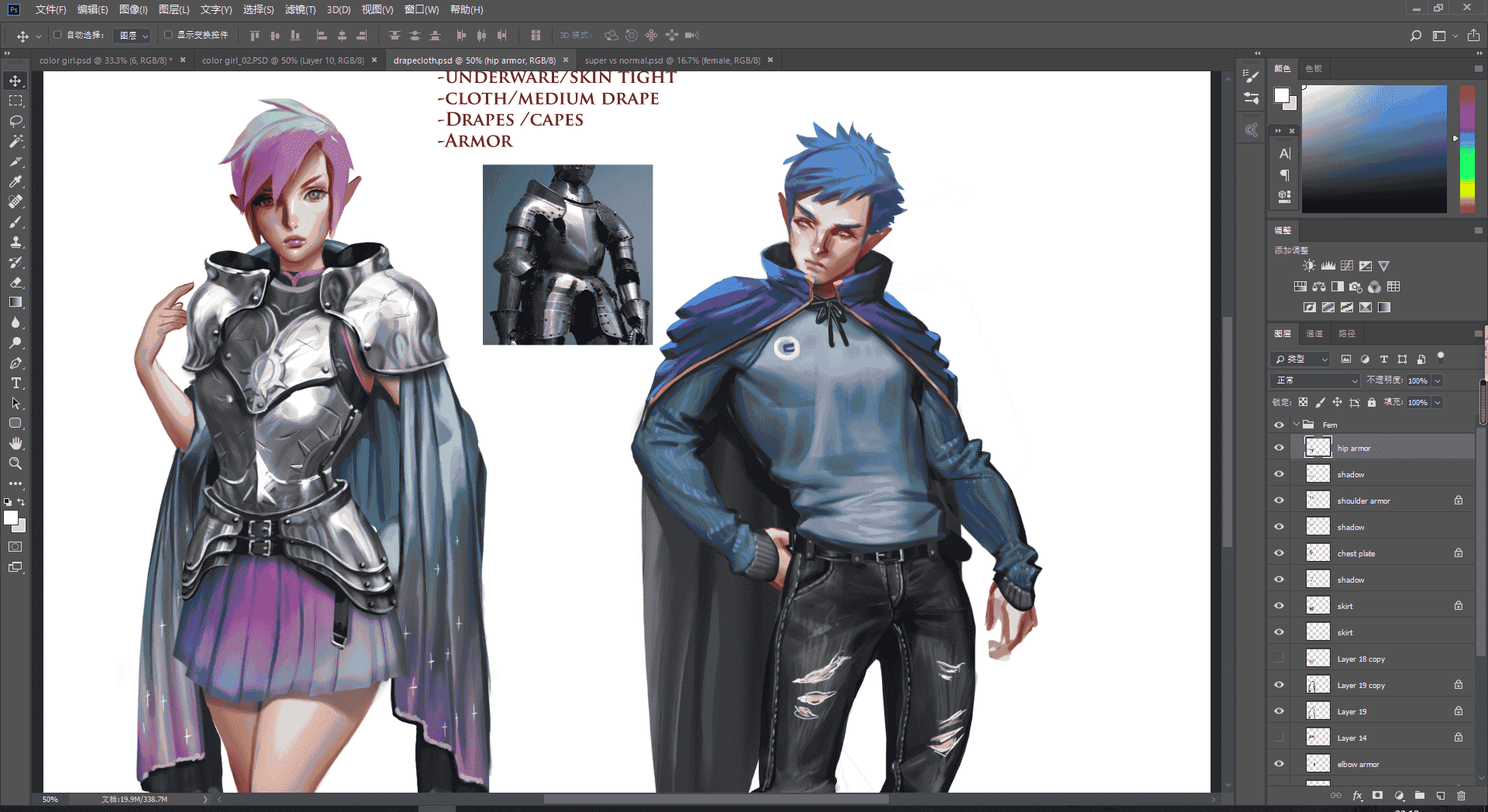
Task: Toggle visibility of shoulder armor layer
Action: tap(1279, 501)
